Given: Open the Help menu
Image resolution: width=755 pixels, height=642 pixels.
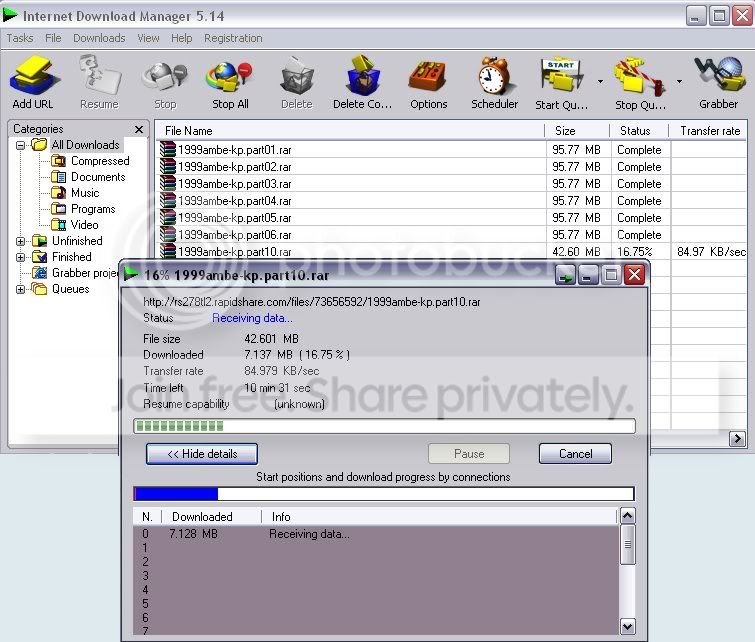Looking at the screenshot, I should (x=182, y=38).
